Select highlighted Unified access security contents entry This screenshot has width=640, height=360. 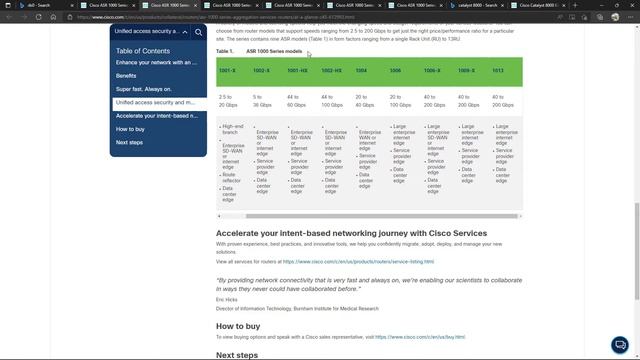[x=160, y=103]
